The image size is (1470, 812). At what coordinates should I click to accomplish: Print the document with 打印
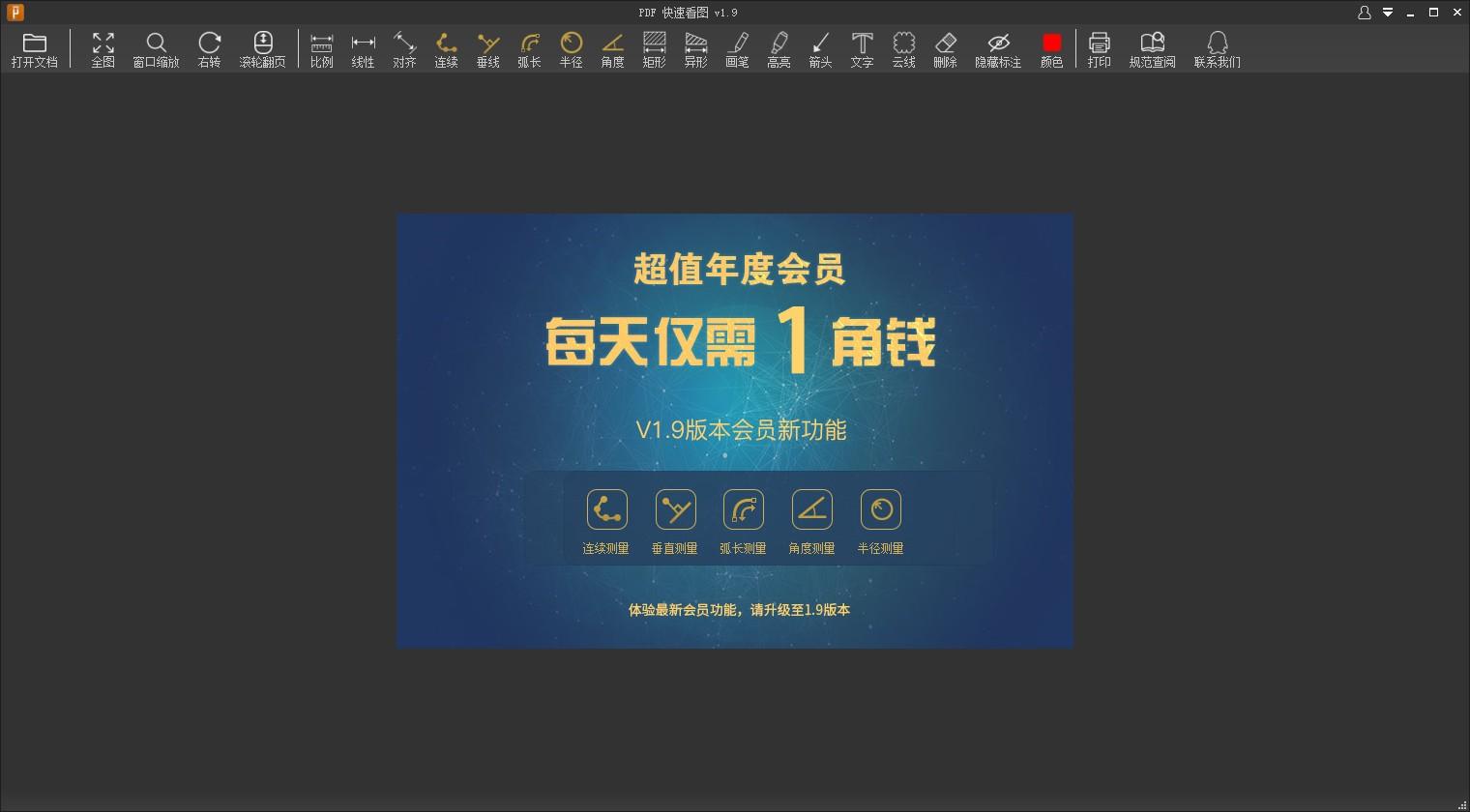(x=1099, y=50)
